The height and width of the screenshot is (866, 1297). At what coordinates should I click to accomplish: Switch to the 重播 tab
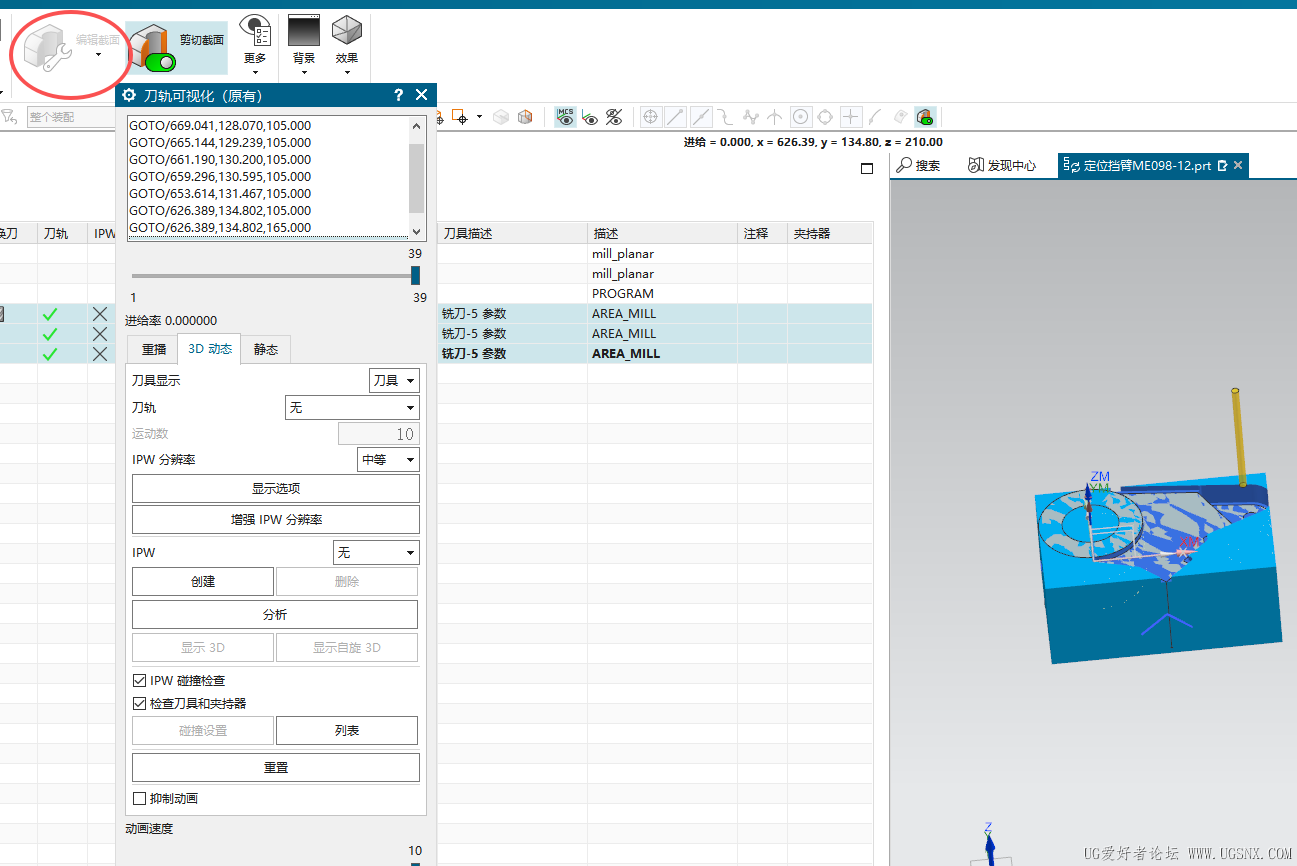153,349
